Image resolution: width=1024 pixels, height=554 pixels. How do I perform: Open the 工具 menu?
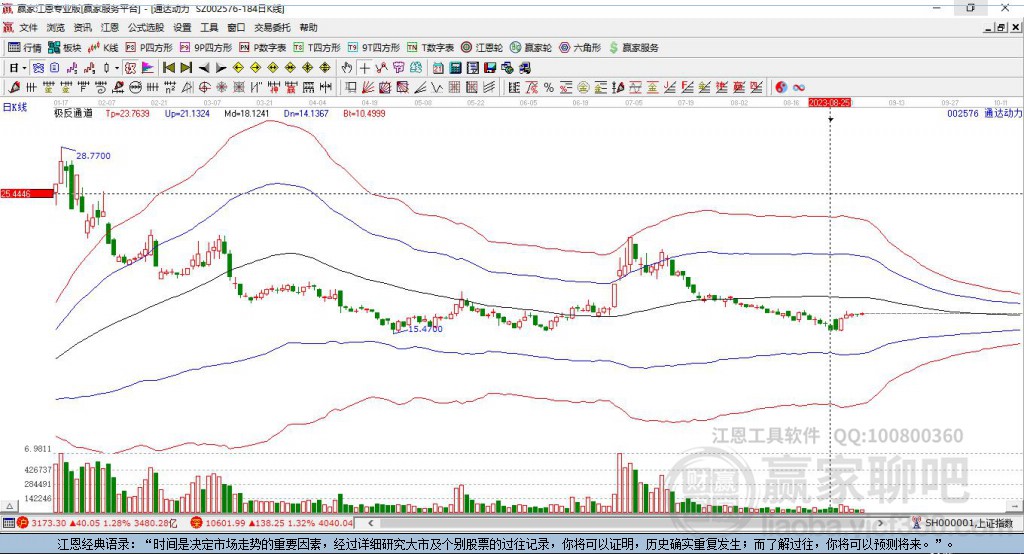209,27
